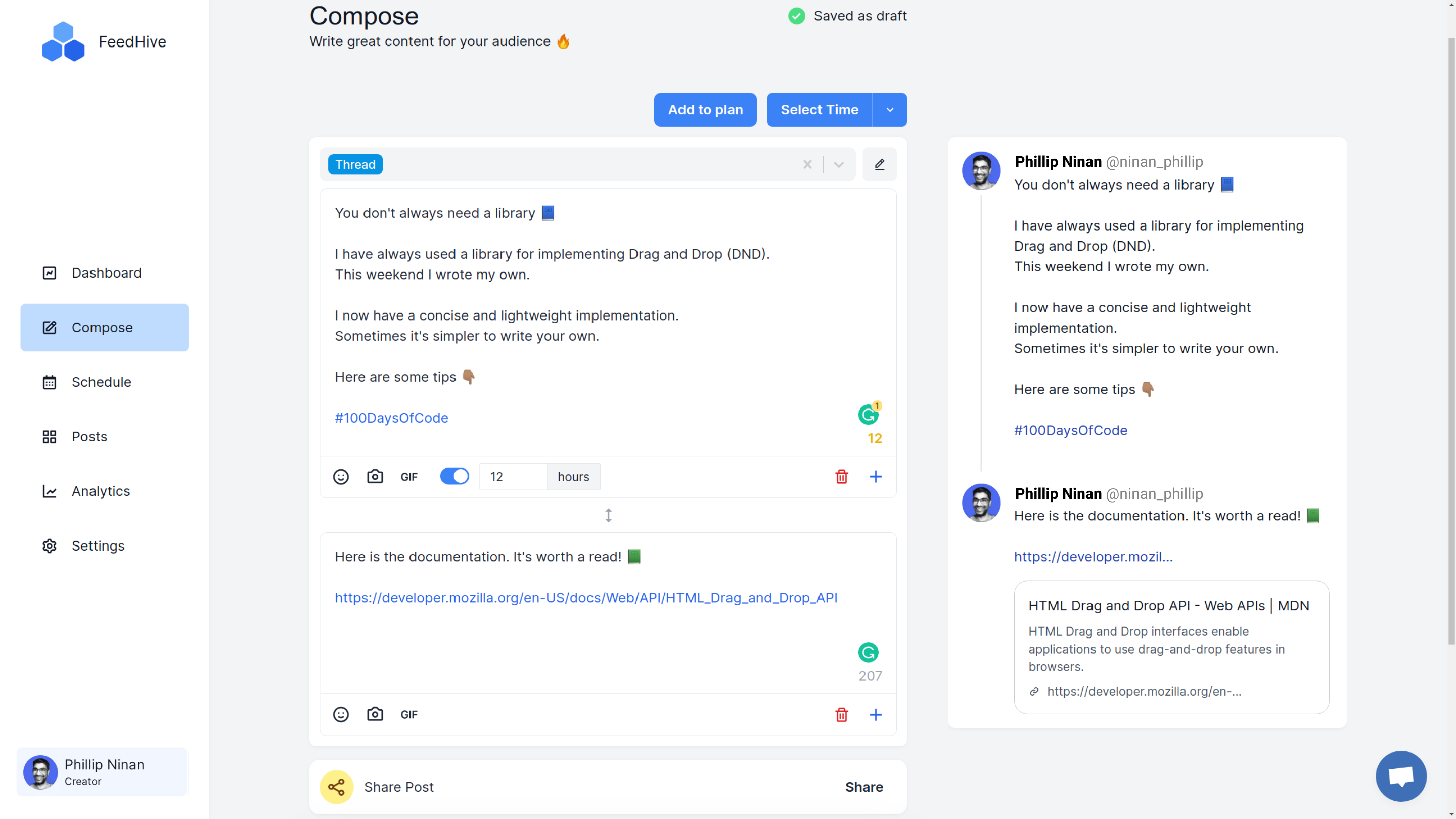Viewport: 1456px width, 819px height.
Task: Open the Phillip Ninan Creator profile card
Action: [x=102, y=772]
